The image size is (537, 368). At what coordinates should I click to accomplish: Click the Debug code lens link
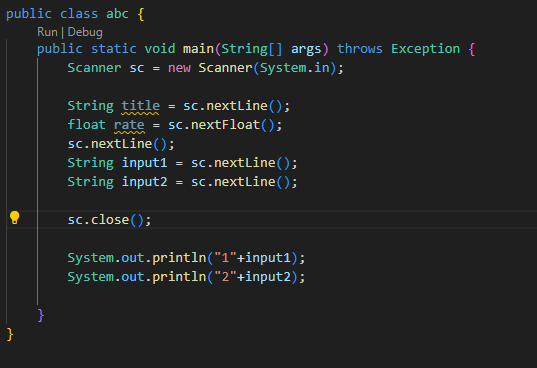click(85, 32)
